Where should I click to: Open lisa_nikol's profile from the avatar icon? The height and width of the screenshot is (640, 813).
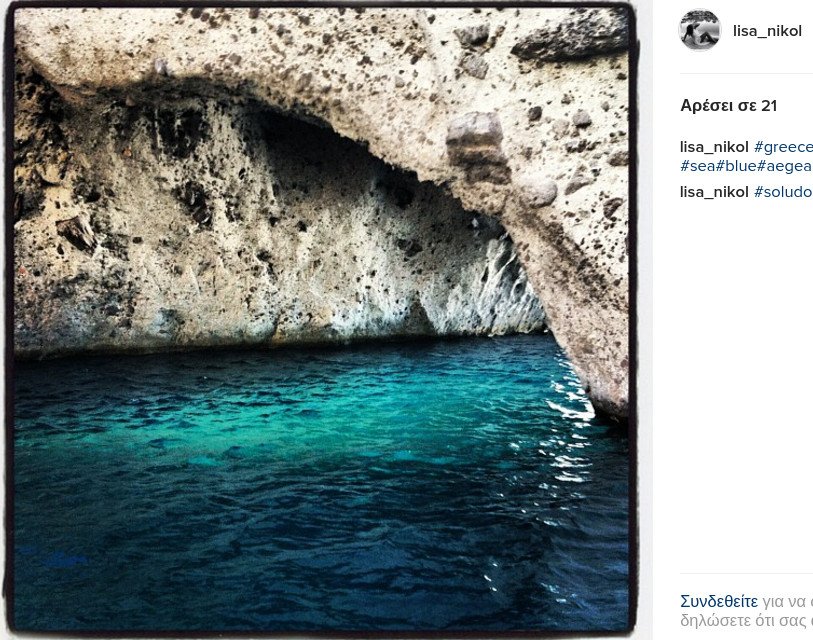coord(698,30)
